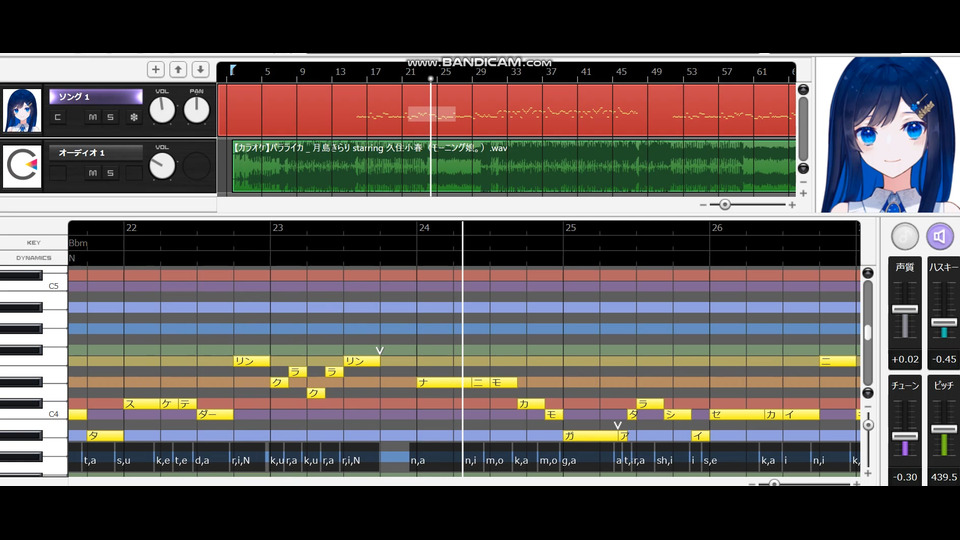Image resolution: width=960 pixels, height=540 pixels.
Task: Click the C button on ソング 1
Action: pos(58,117)
